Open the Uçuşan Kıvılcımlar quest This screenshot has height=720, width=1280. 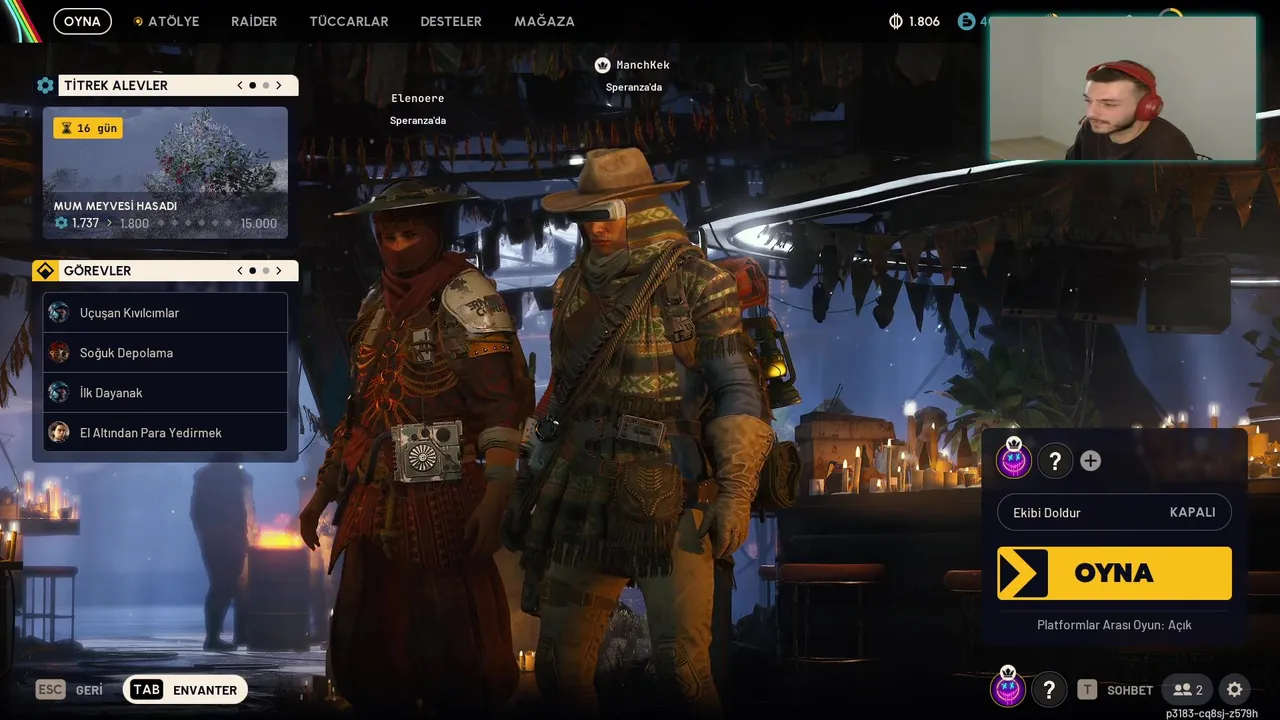(165, 313)
